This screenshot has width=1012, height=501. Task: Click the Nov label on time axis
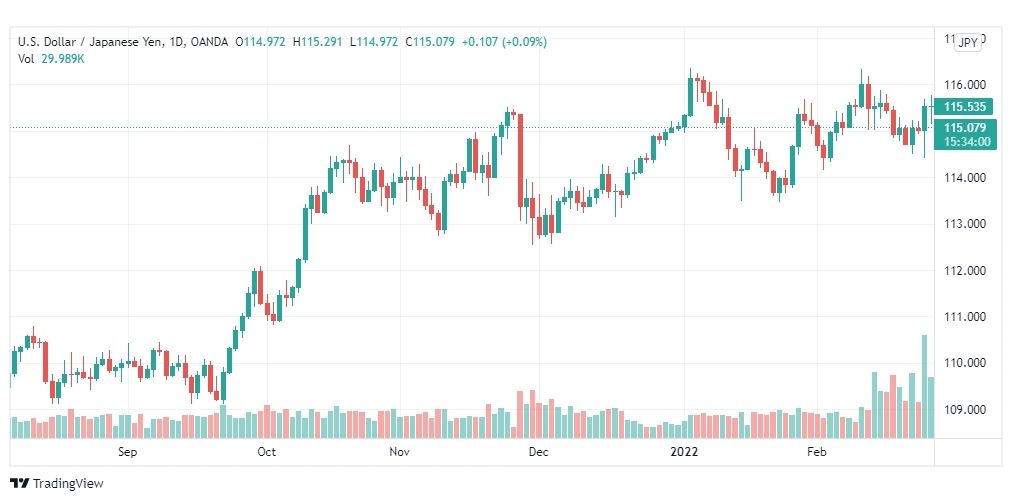(400, 452)
